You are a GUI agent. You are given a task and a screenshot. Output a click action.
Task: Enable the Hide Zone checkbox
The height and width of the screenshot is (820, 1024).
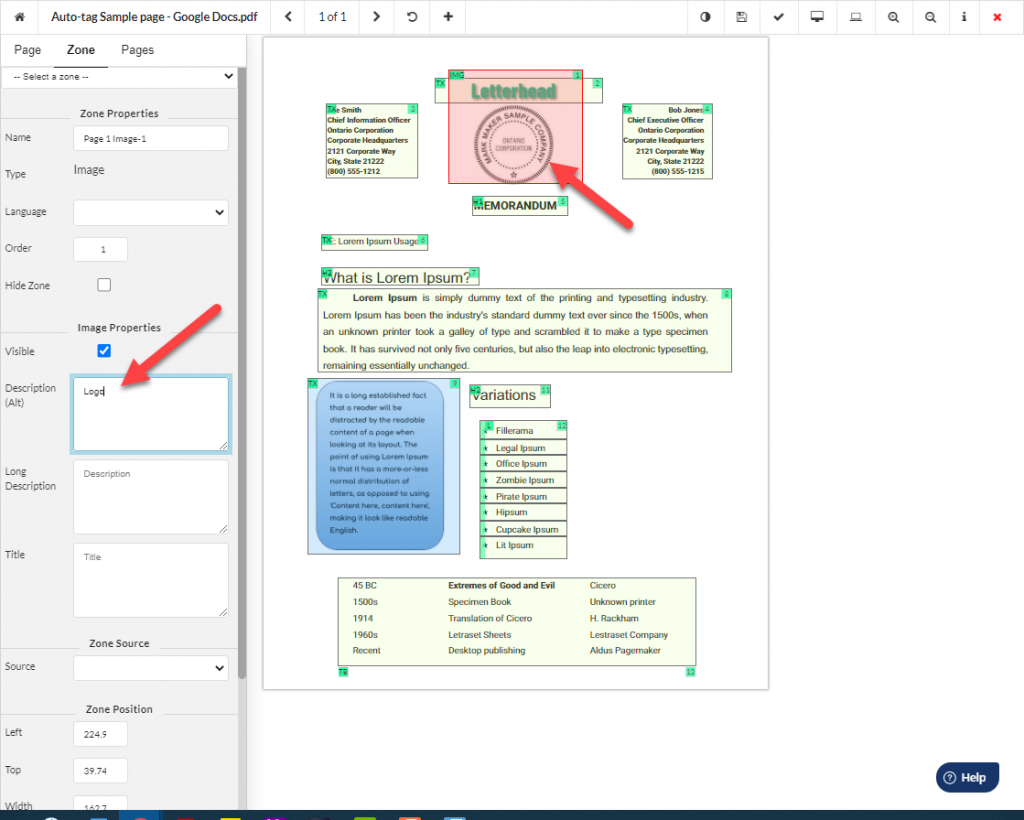click(103, 285)
